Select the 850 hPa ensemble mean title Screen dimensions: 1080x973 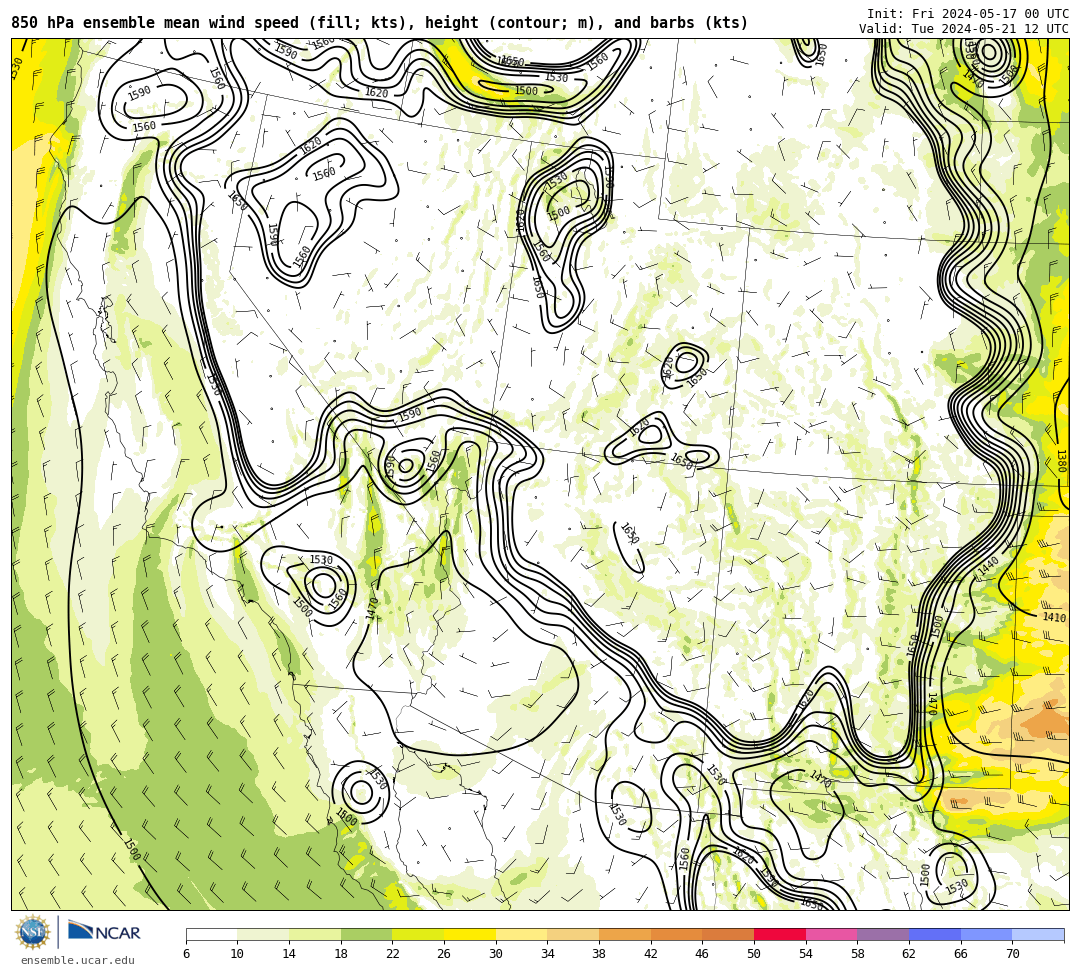[380, 23]
